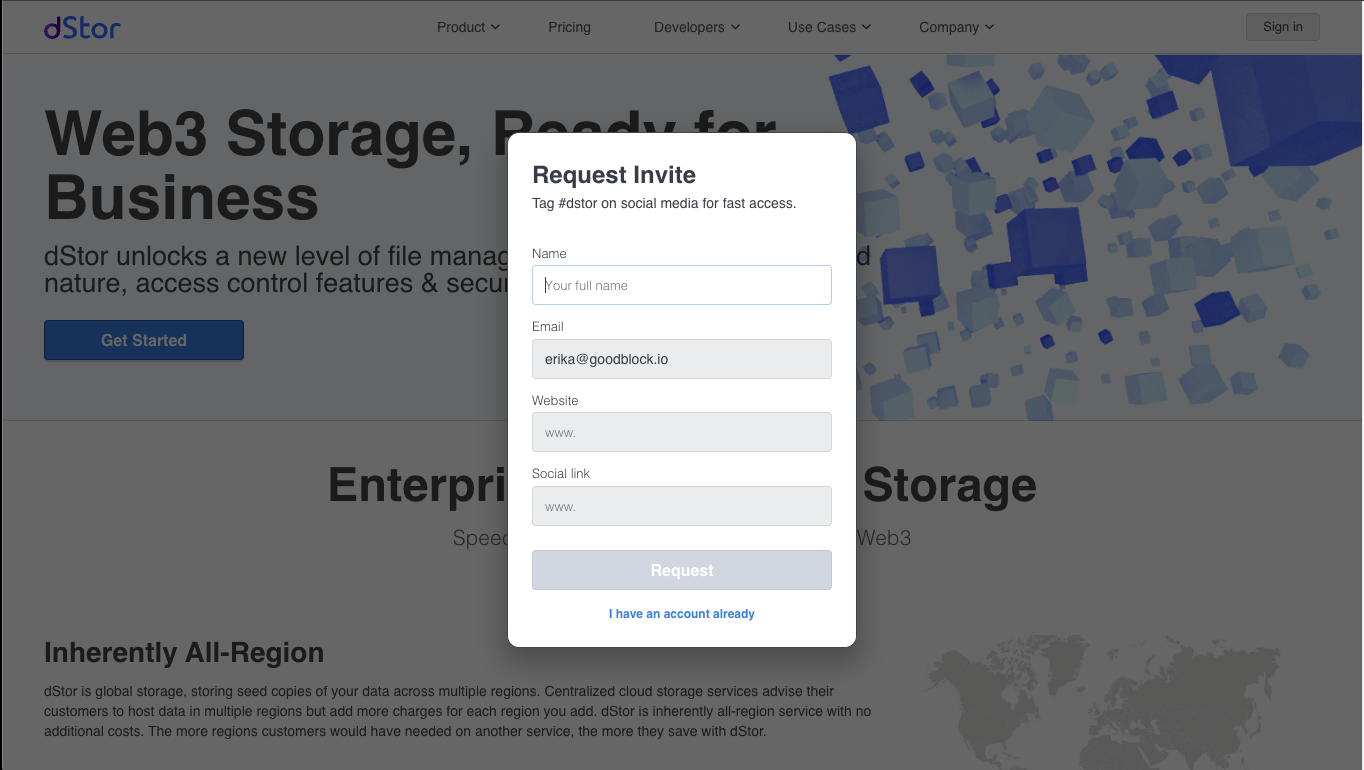Click the Get Started button
Viewport: 1364px width, 770px height.
[144, 340]
